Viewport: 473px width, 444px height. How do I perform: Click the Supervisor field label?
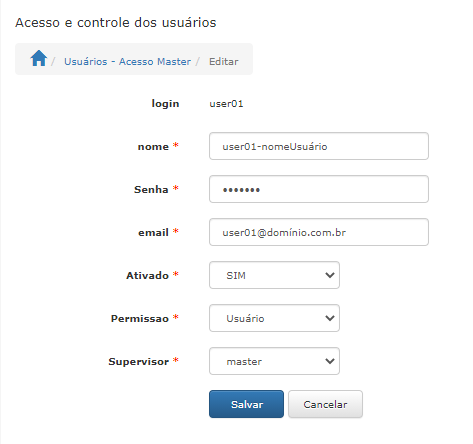pyautogui.click(x=139, y=361)
